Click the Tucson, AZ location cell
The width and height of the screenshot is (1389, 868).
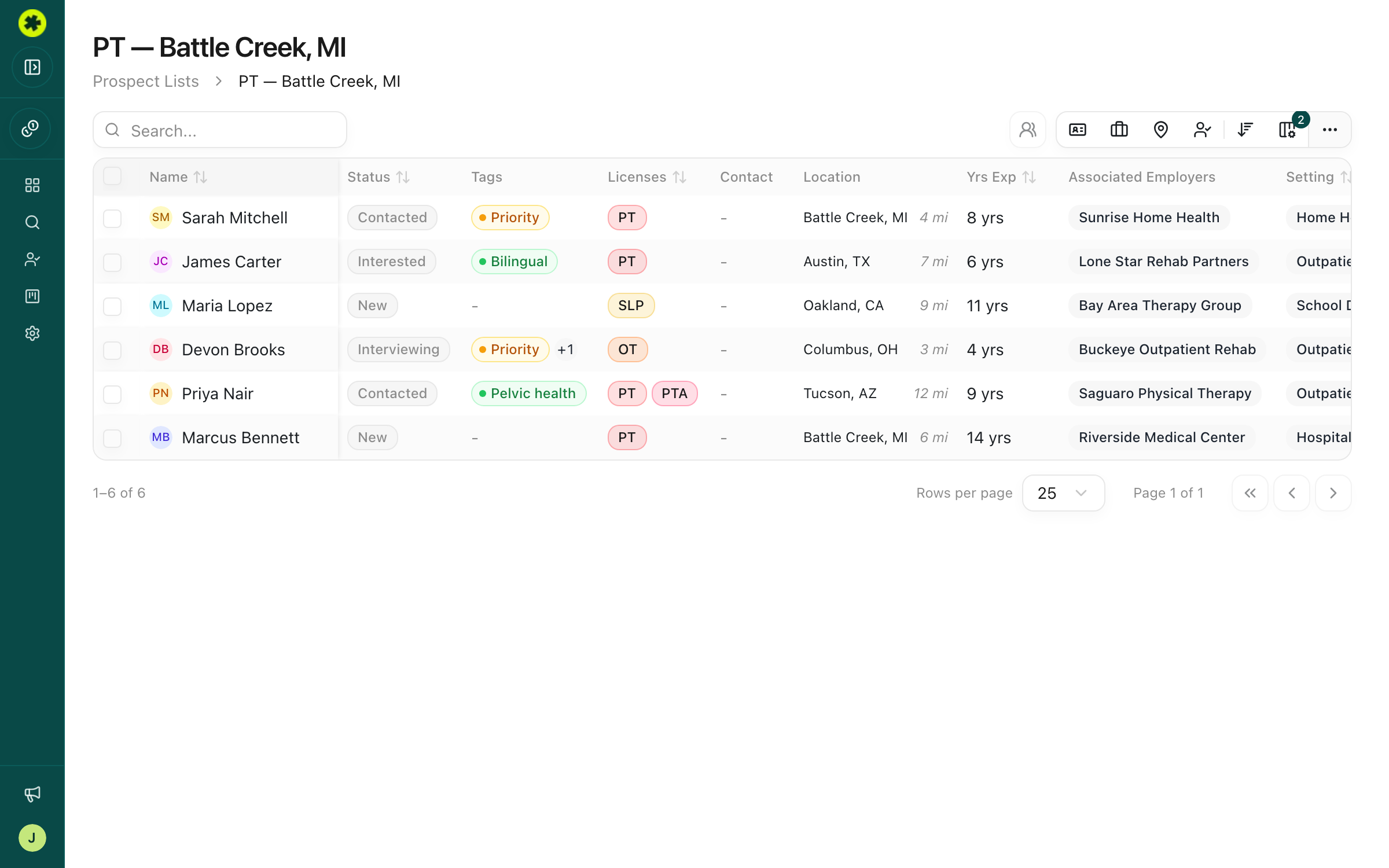[x=840, y=393]
